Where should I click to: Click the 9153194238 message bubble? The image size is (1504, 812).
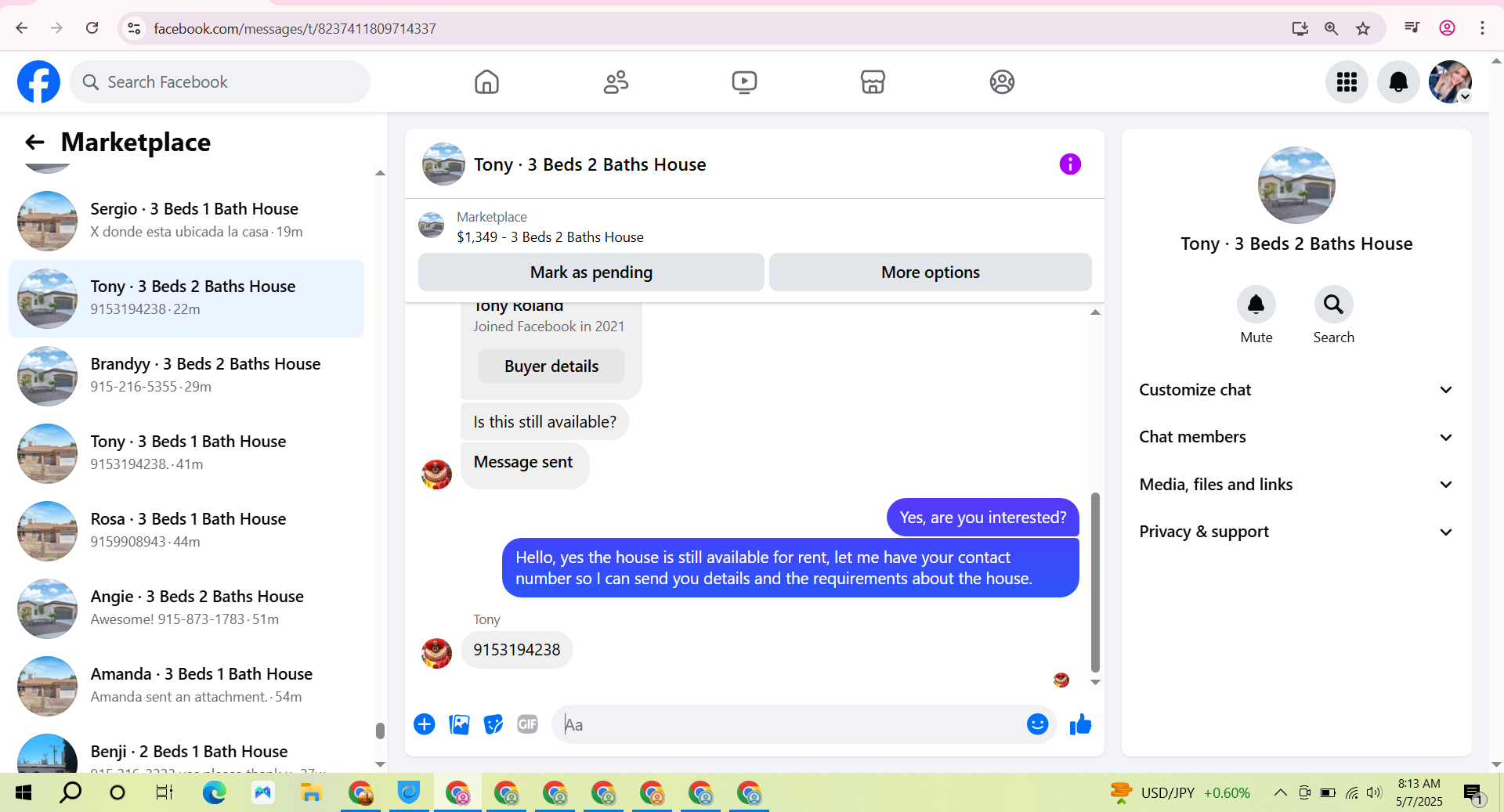(517, 650)
